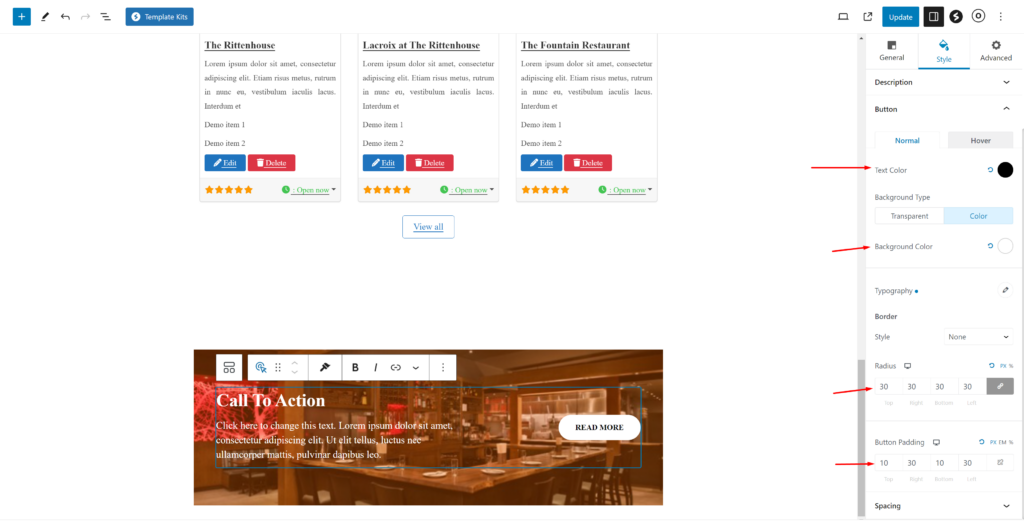Viewport: 1024px width, 522px height.
Task: Toggle linked radius values button
Action: [x=1000, y=386]
